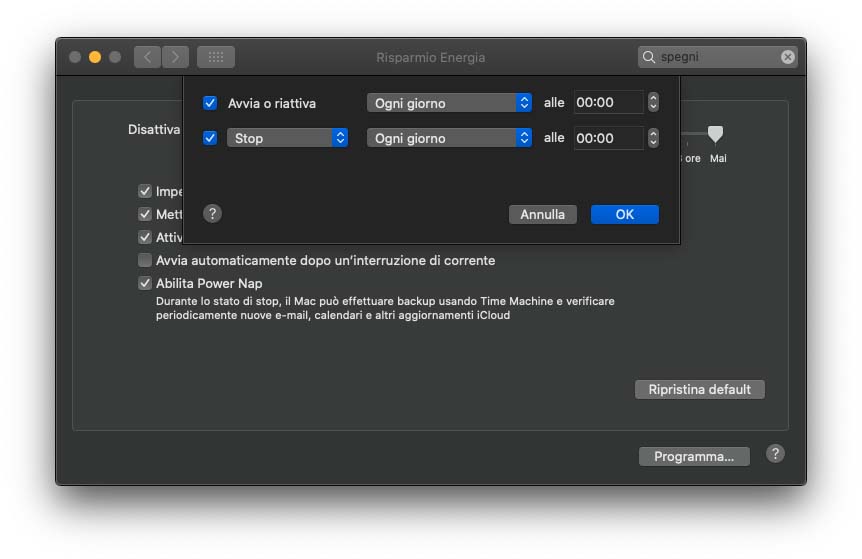Uncheck the Stop schedule checkbox
This screenshot has height=559, width=862.
coord(210,137)
